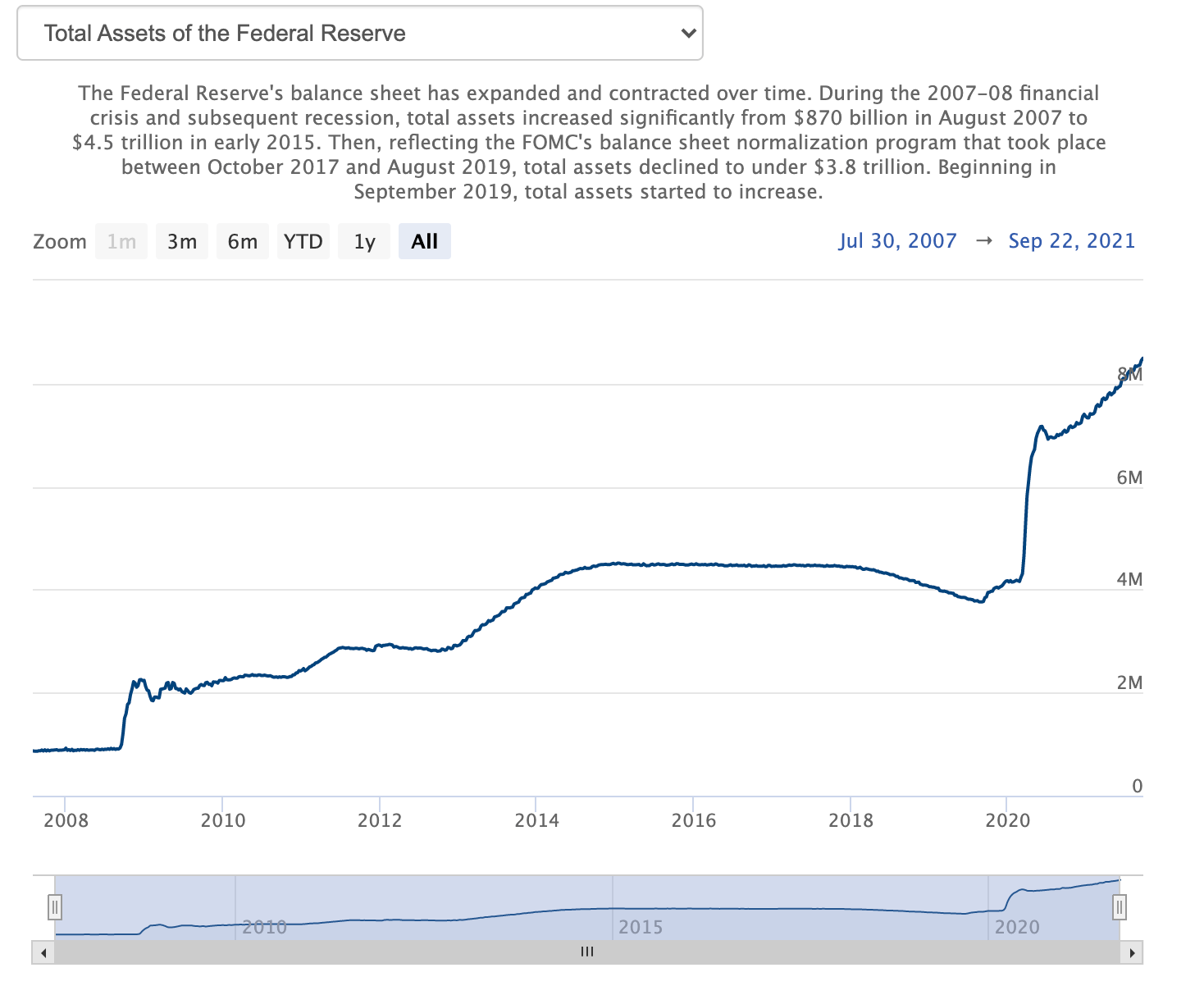Click the horizontal scrollbar thumb grip
1204x986 pixels.
587,952
